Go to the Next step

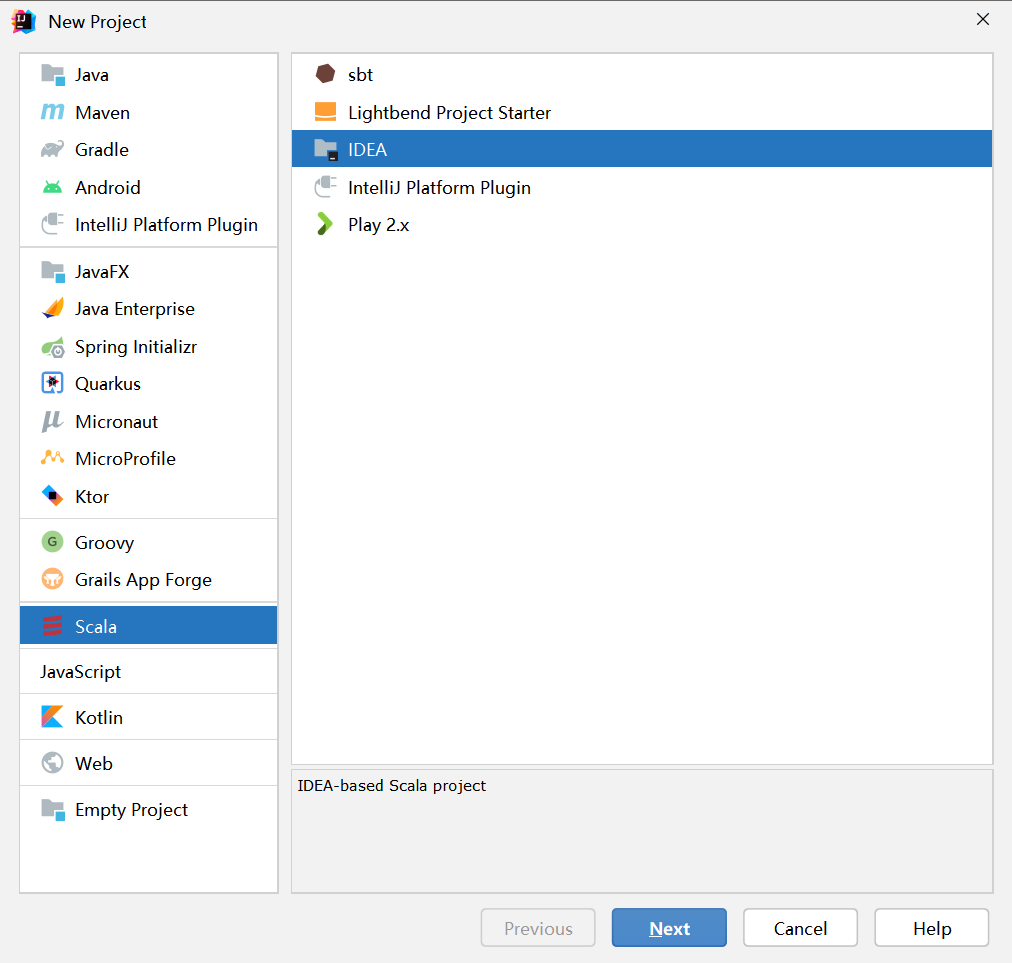(x=669, y=928)
